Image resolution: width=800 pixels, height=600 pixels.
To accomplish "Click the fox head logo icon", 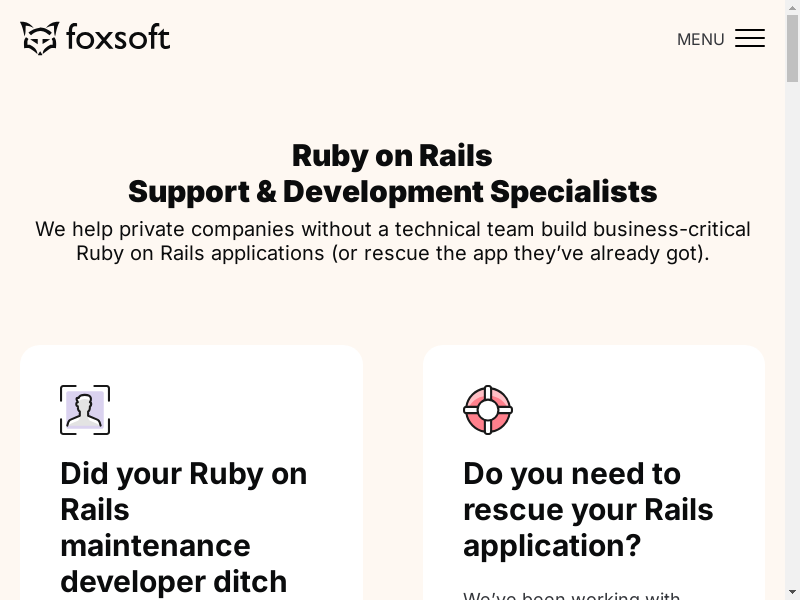I will click(40, 38).
